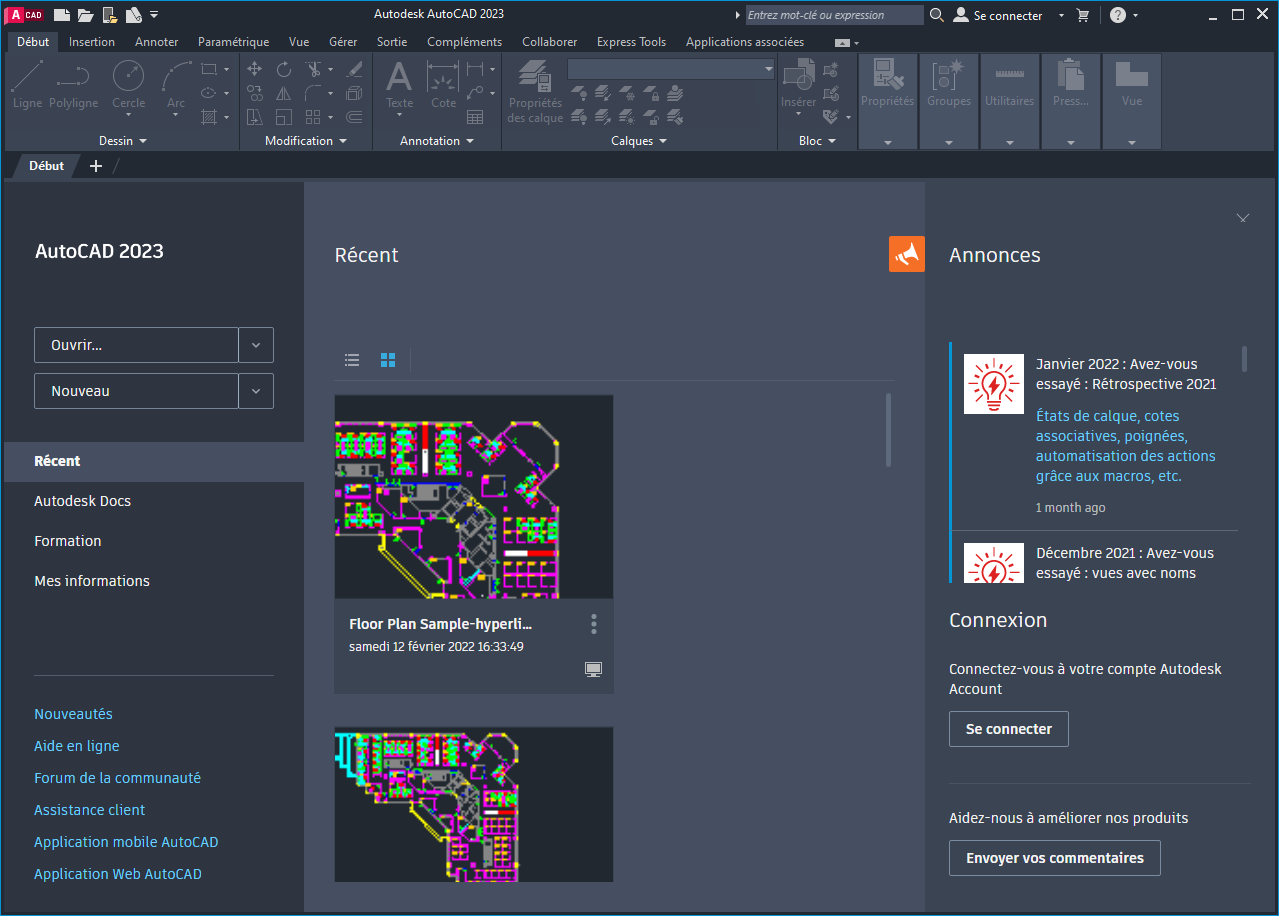Click the Erase tool icon
Image resolution: width=1279 pixels, height=916 pixels.
coord(354,69)
